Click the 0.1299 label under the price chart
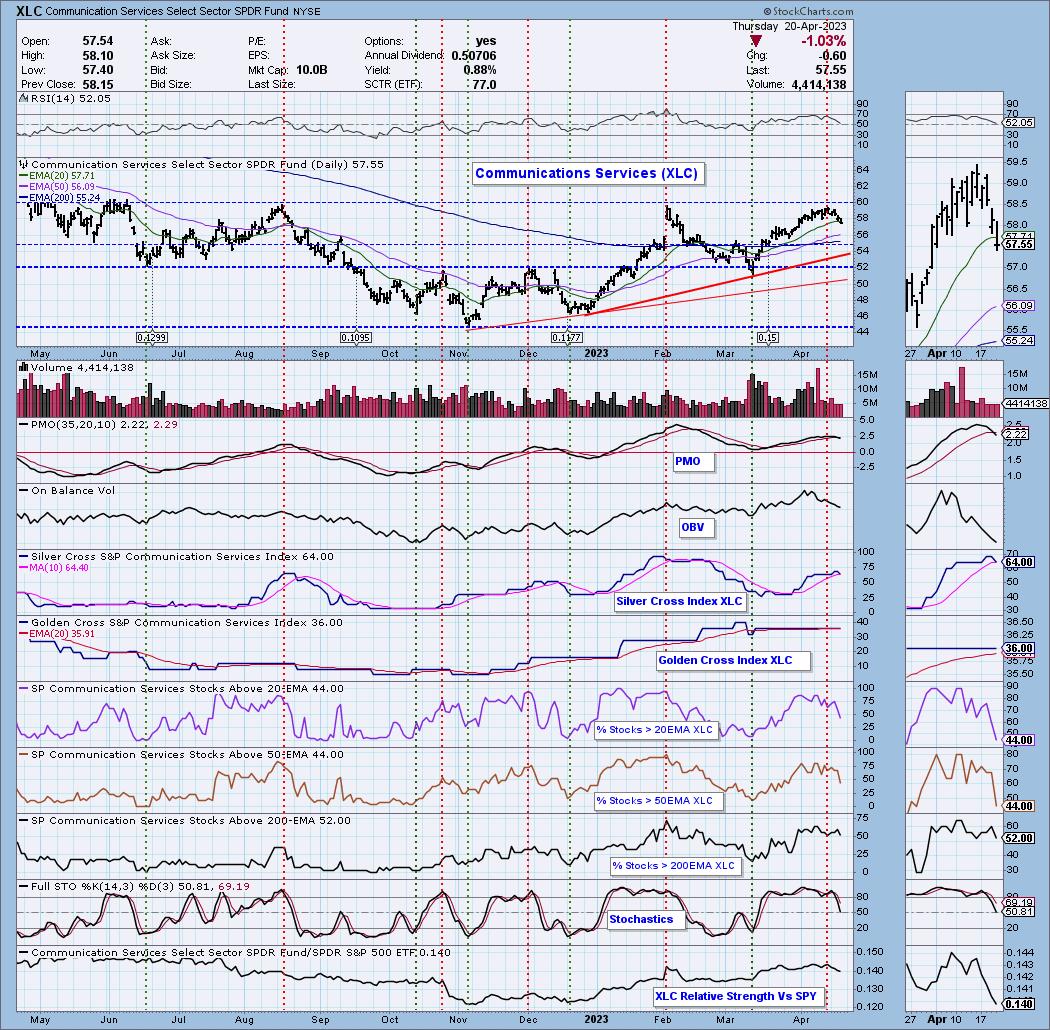 pyautogui.click(x=151, y=338)
